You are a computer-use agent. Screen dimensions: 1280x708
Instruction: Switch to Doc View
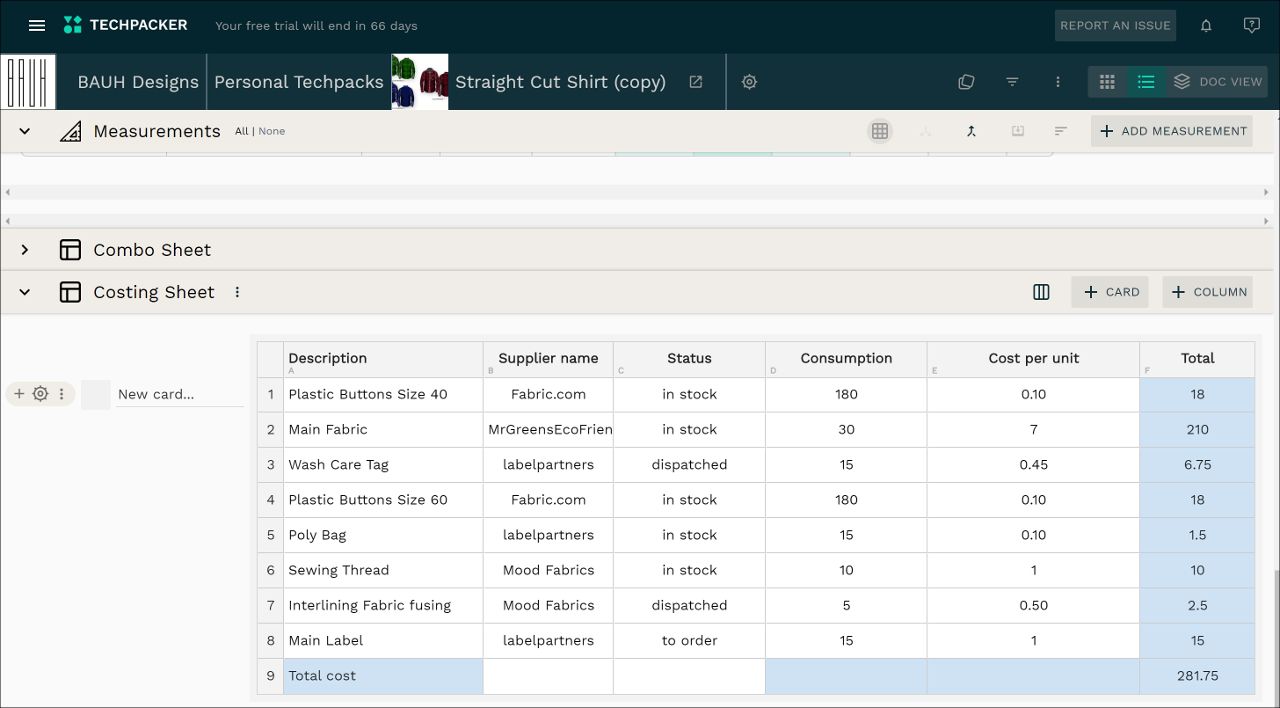coord(1218,82)
